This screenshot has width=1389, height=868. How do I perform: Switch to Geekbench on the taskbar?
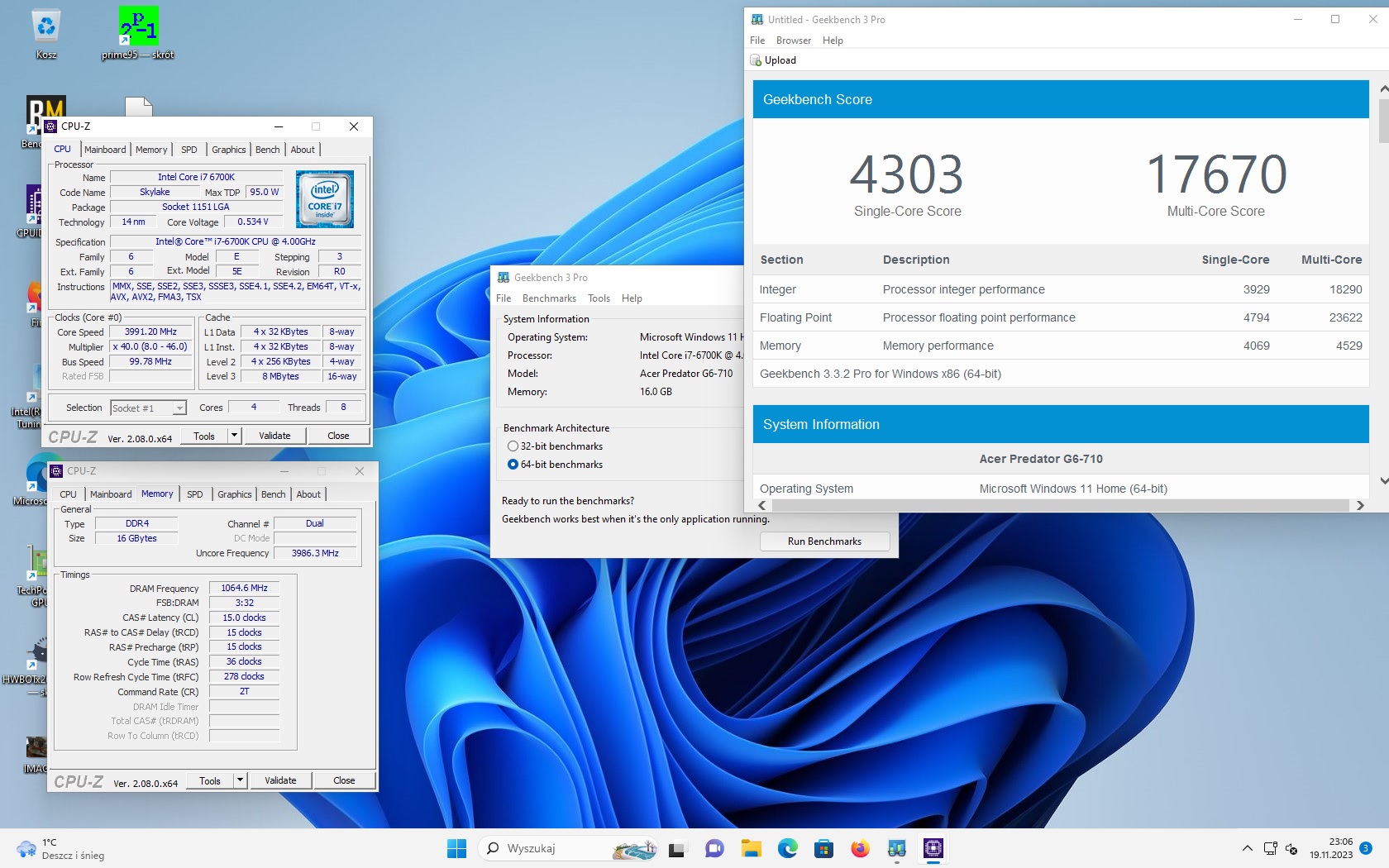tap(896, 848)
